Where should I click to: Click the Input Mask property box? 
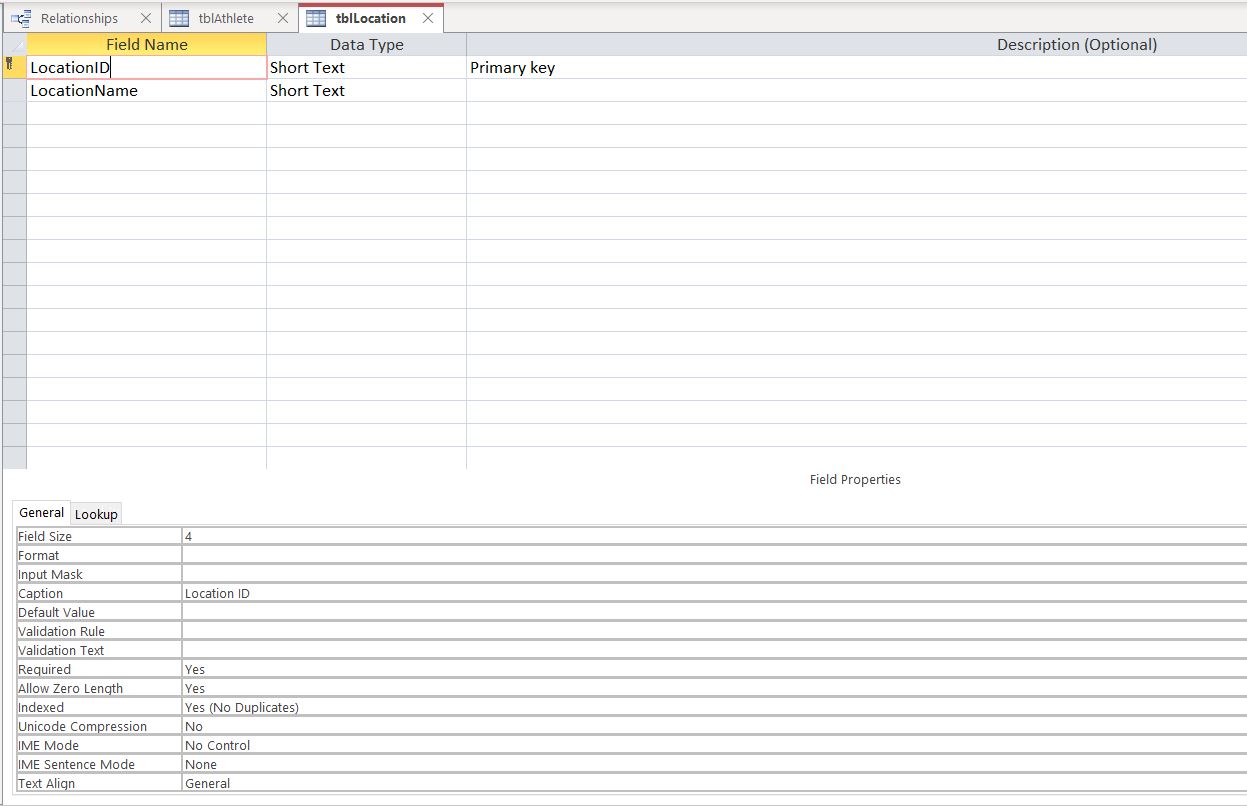click(714, 574)
